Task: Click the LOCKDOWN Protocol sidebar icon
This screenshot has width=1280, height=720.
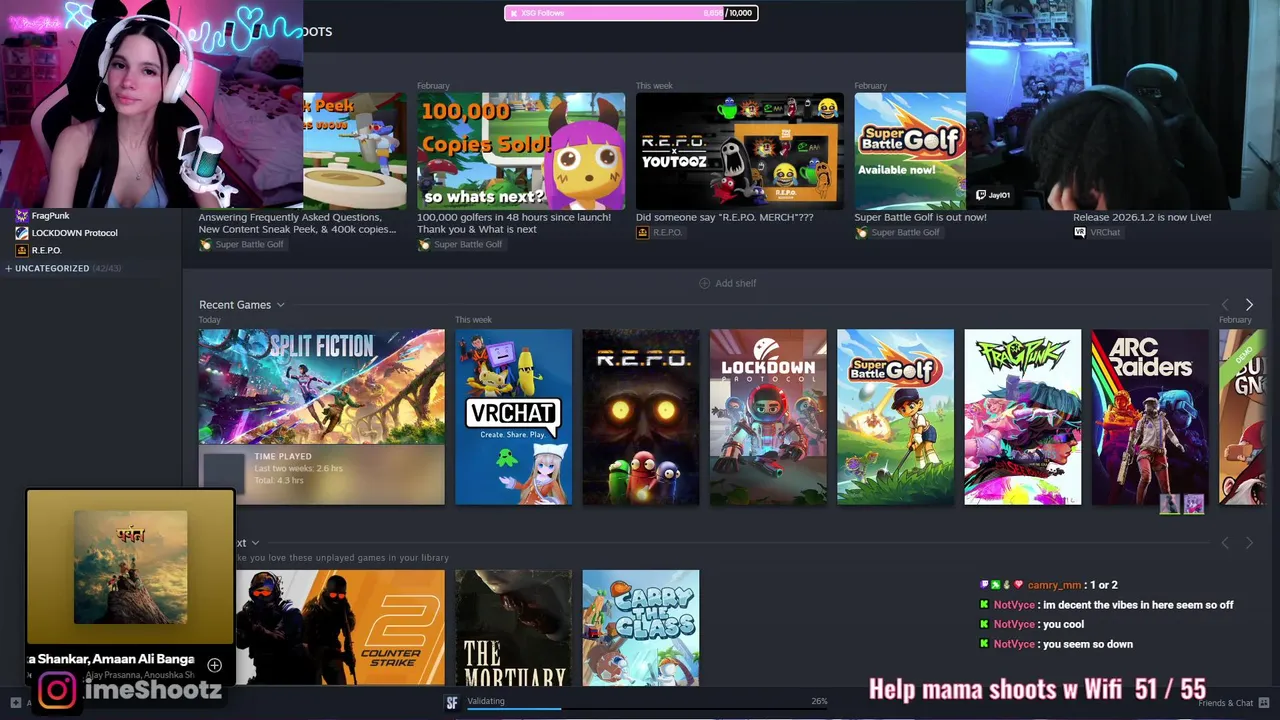Action: pyautogui.click(x=22, y=233)
